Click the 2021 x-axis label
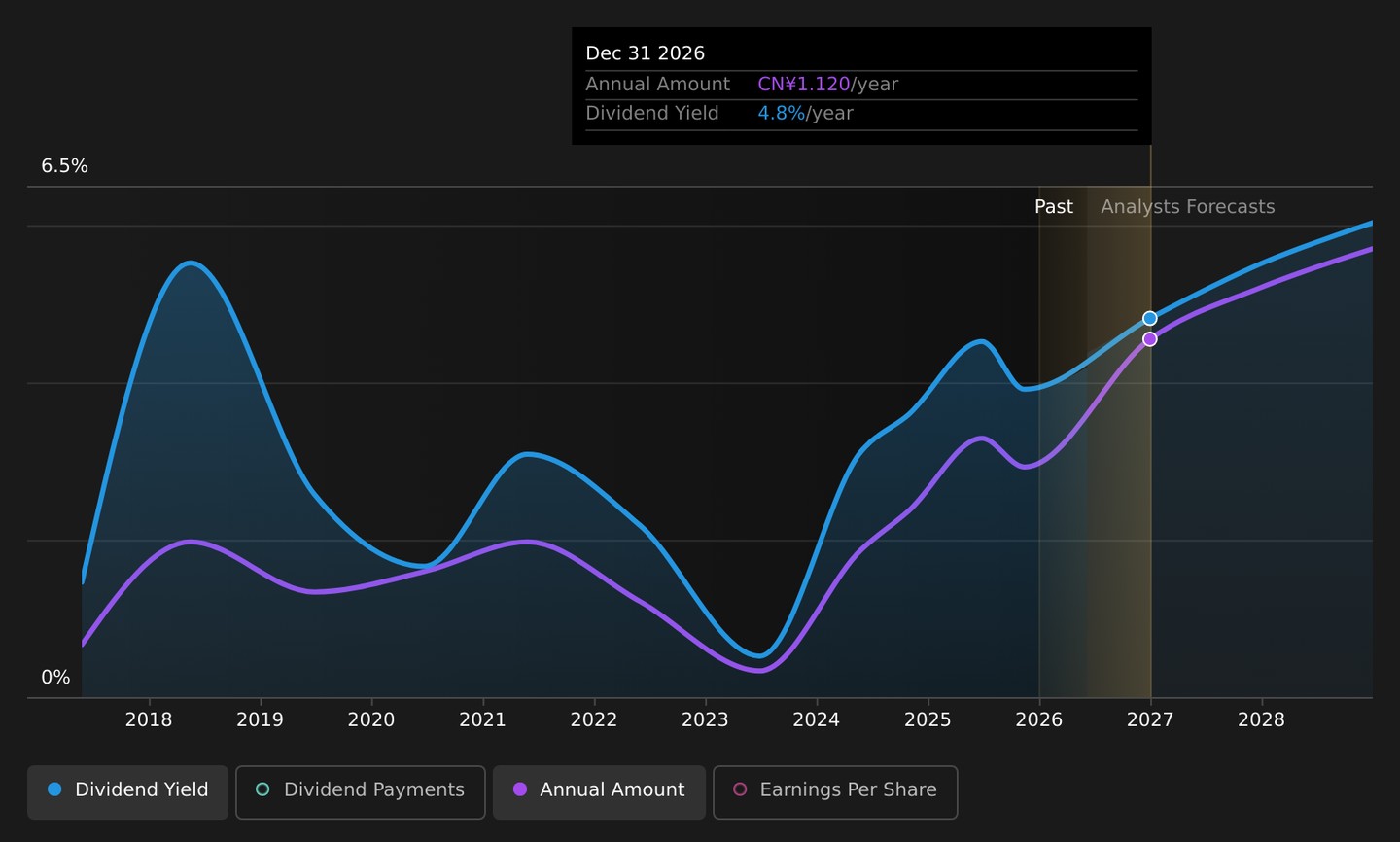The image size is (1400, 842). pos(483,719)
